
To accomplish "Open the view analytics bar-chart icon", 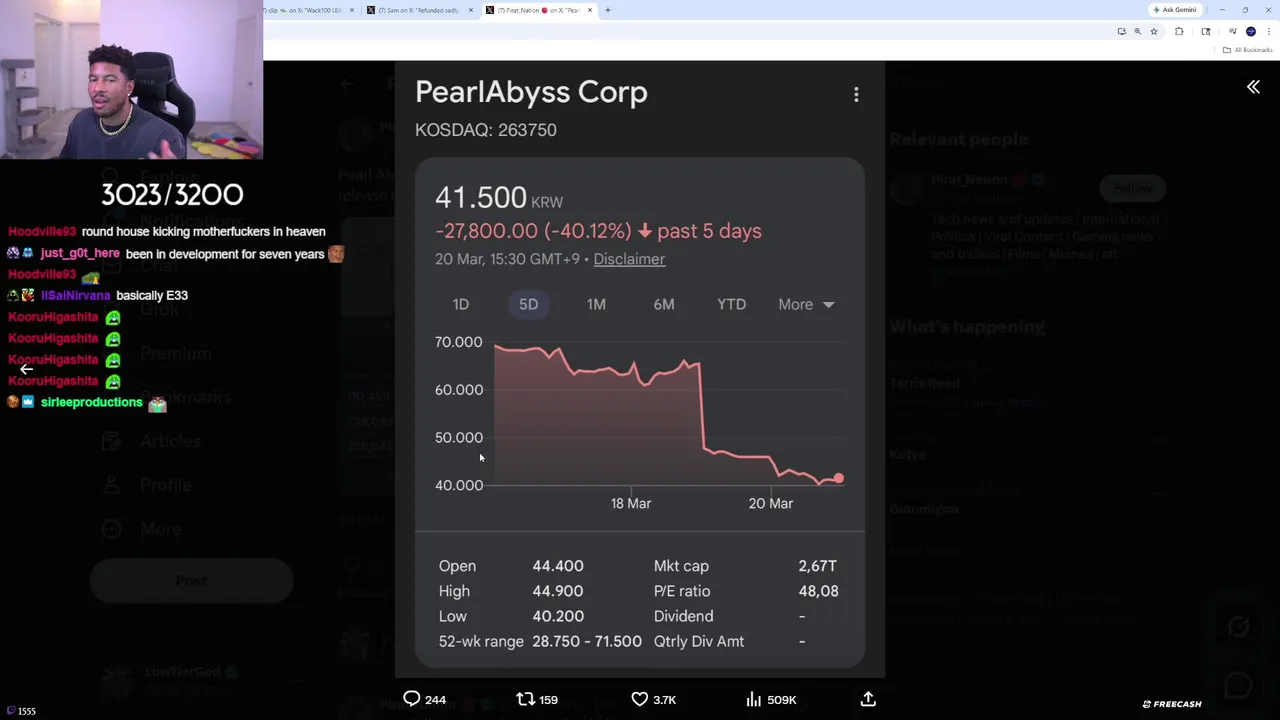I will 754,699.
